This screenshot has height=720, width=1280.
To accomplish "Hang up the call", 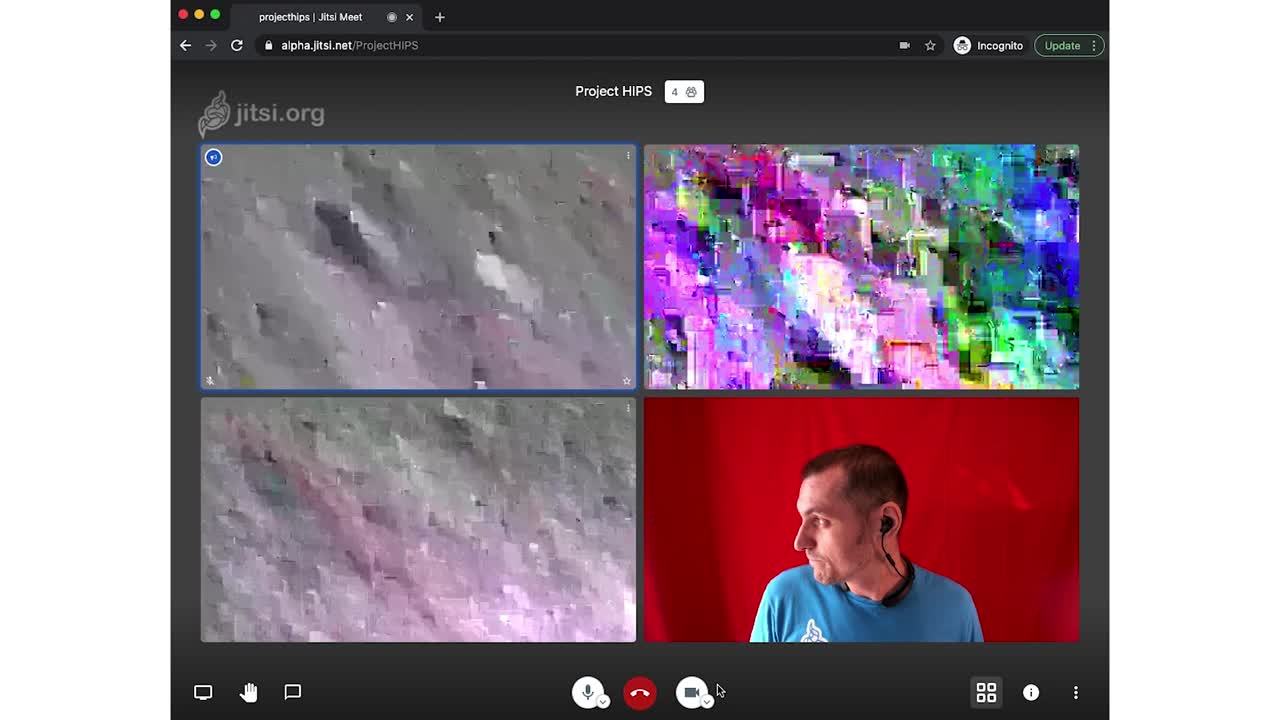I will [x=640, y=692].
